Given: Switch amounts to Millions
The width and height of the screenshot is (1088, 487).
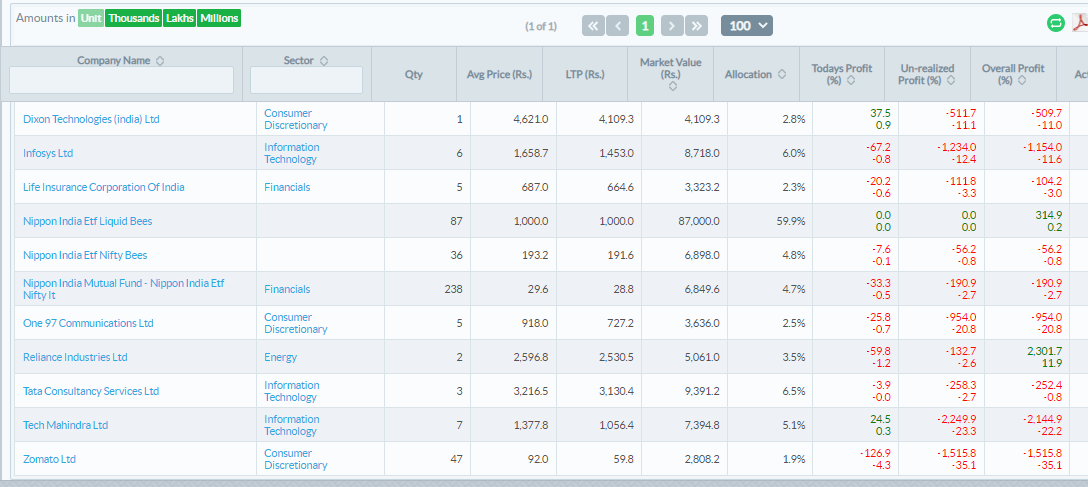Looking at the screenshot, I should pyautogui.click(x=219, y=18).
